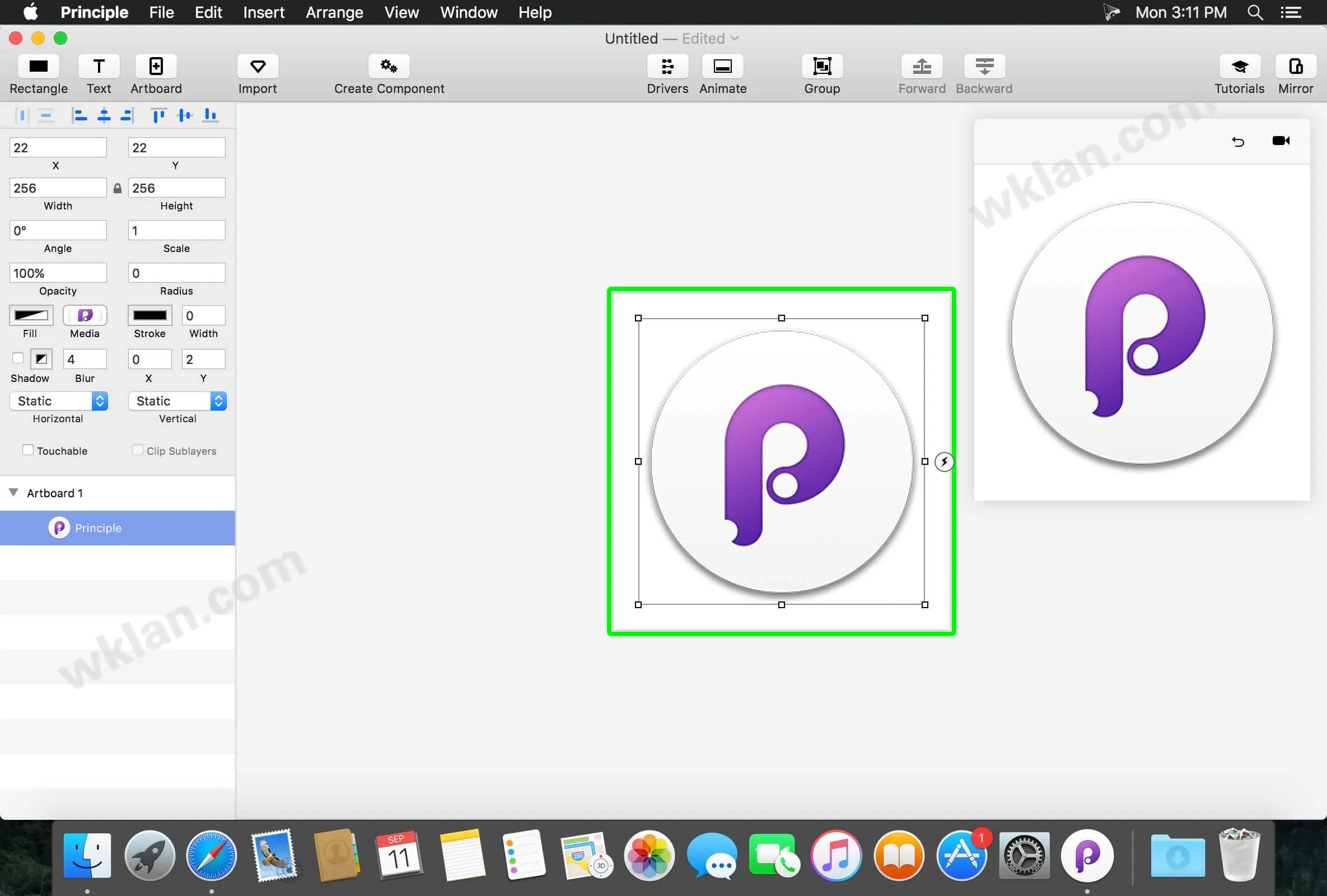1327x896 pixels.
Task: Click the Width size input field
Action: coord(58,188)
